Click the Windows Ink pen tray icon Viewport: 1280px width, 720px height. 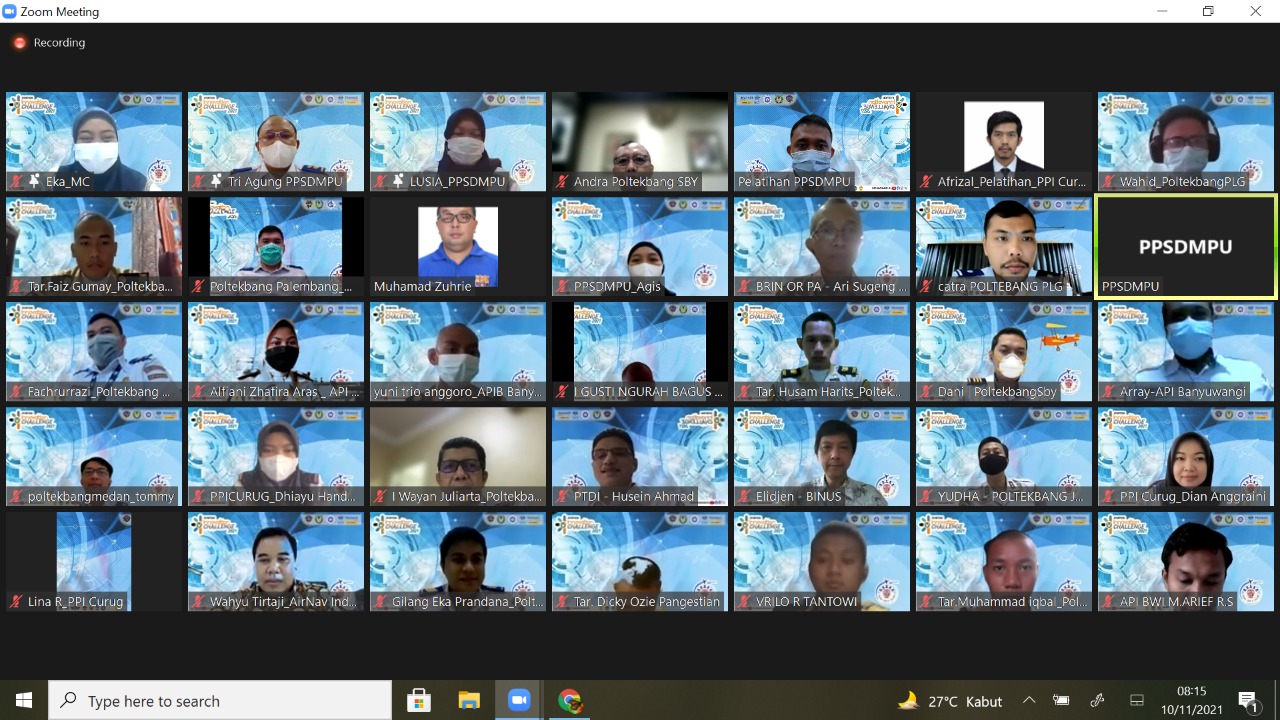1097,700
